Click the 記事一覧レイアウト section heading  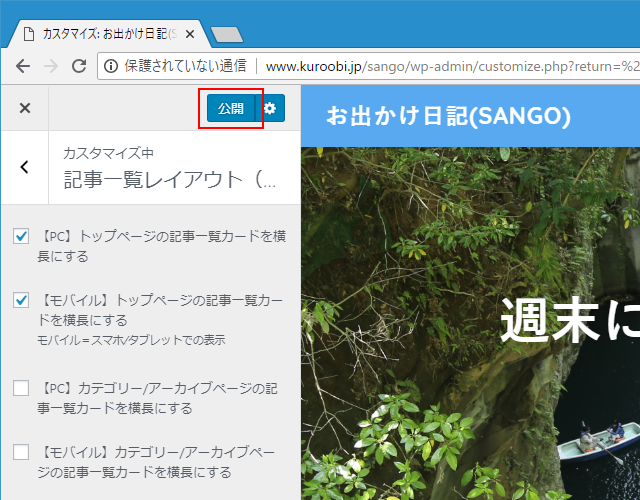tap(170, 180)
